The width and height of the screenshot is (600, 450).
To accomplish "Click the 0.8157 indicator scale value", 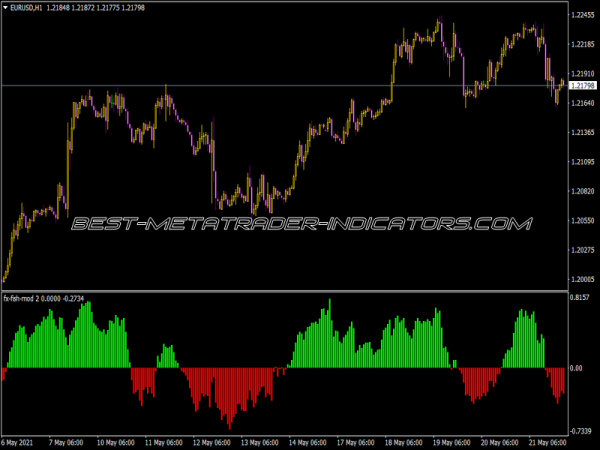I will [580, 297].
